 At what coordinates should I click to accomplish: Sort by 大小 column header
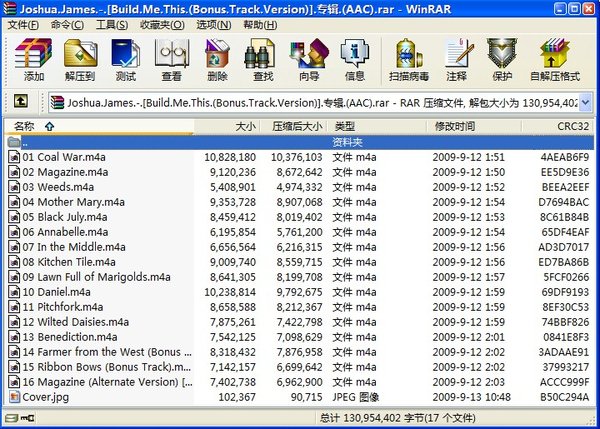click(227, 126)
